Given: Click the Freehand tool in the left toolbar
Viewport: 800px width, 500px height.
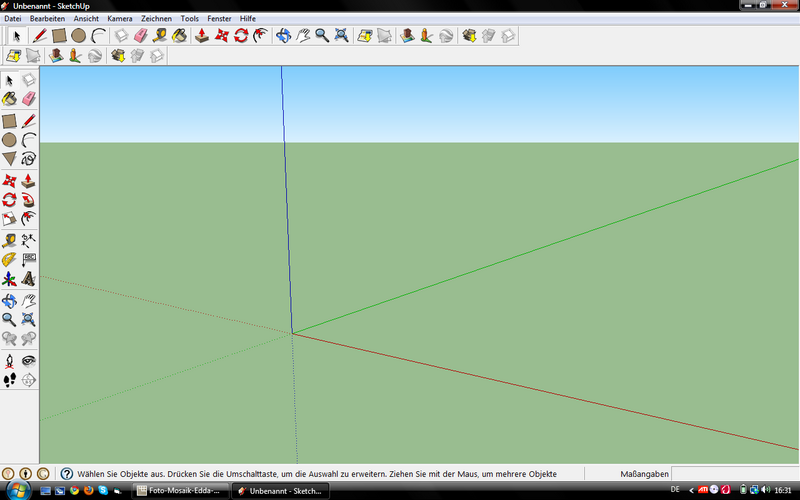Looking at the screenshot, I should [x=29, y=159].
